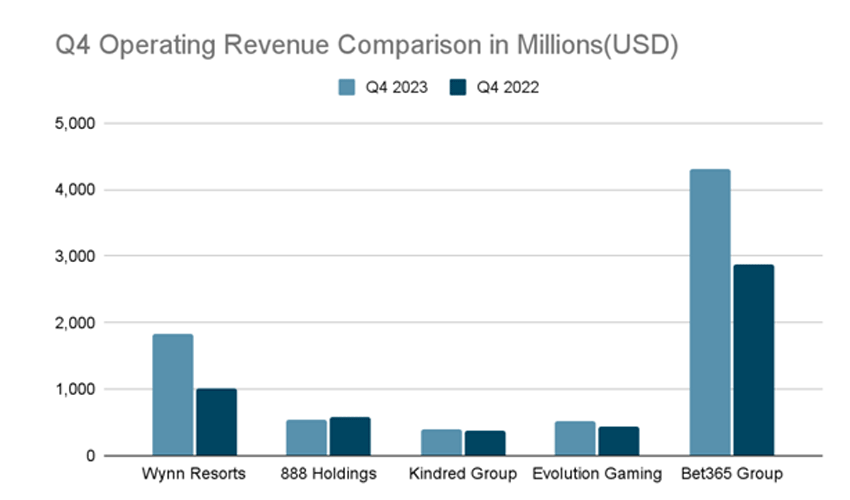This screenshot has width=850, height=500.
Task: Click the chart title Q4 Operating Revenue Comparison
Action: 367,45
